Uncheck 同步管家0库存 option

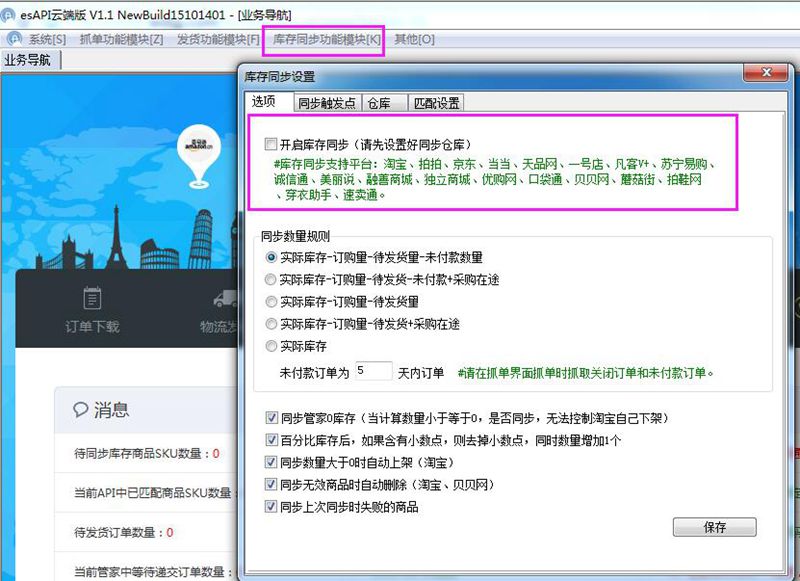click(x=271, y=418)
